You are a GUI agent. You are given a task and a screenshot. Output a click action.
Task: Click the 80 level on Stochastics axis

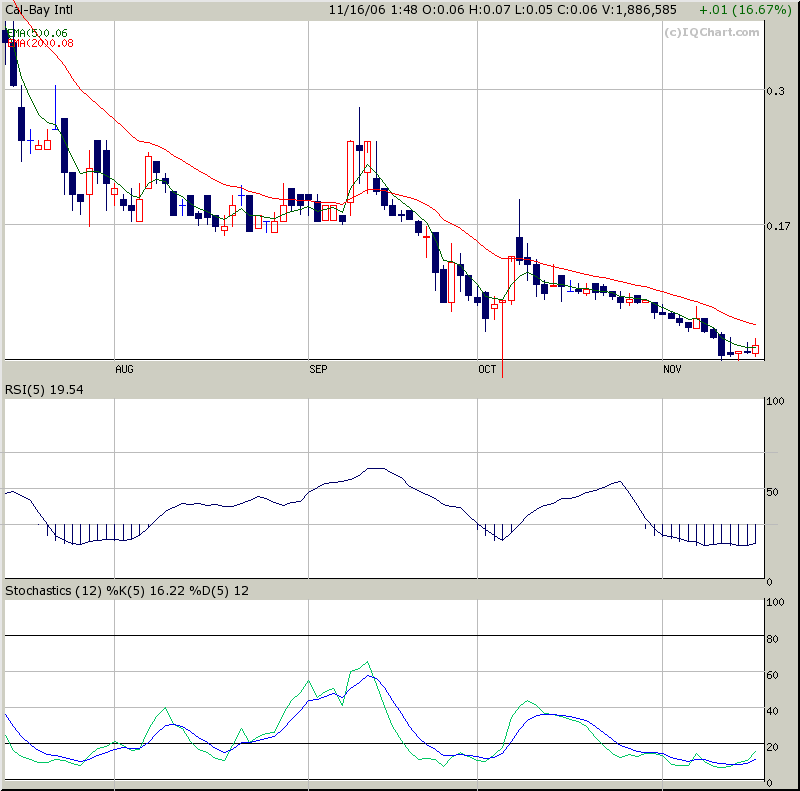click(x=773, y=638)
